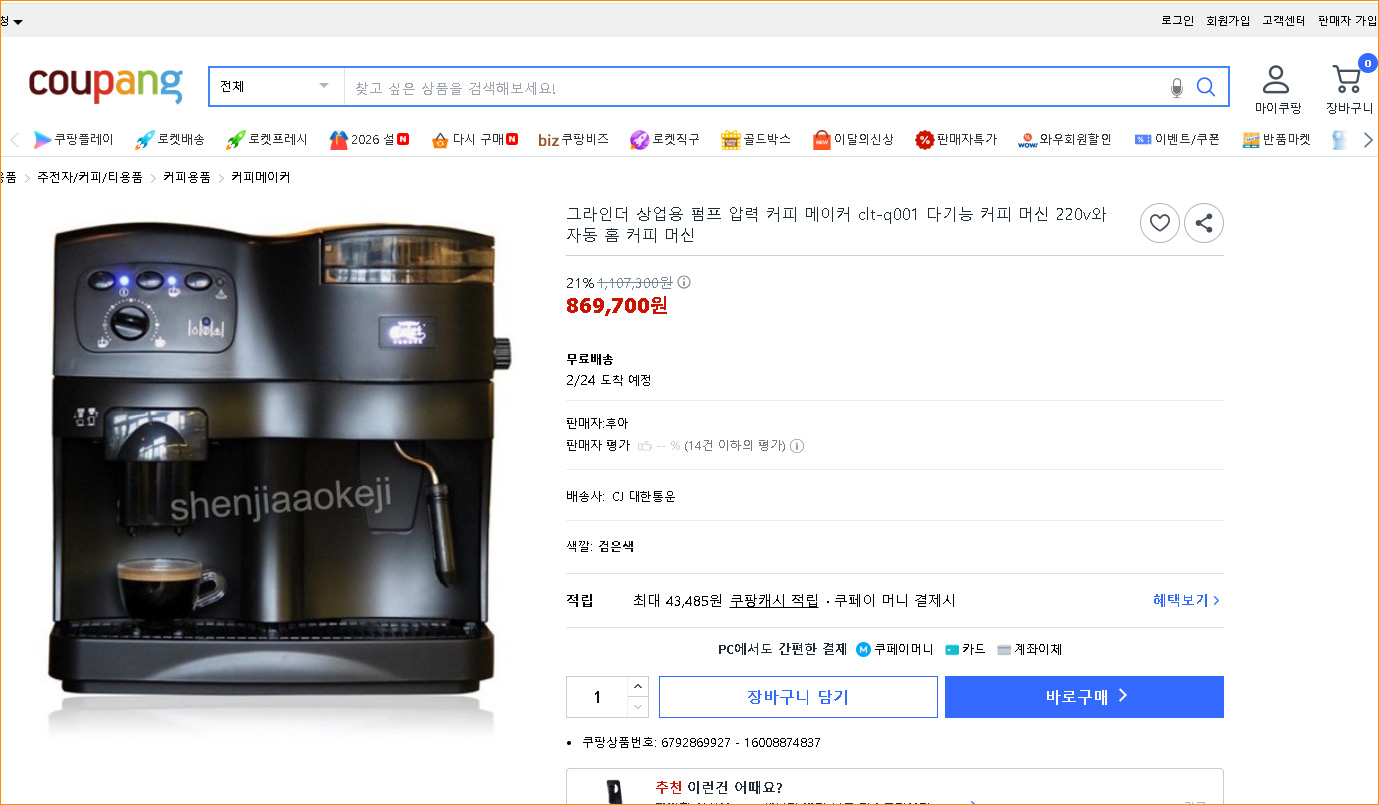Expand more categories with right carousel arrow
Image resolution: width=1379 pixels, height=805 pixels.
coord(1368,139)
